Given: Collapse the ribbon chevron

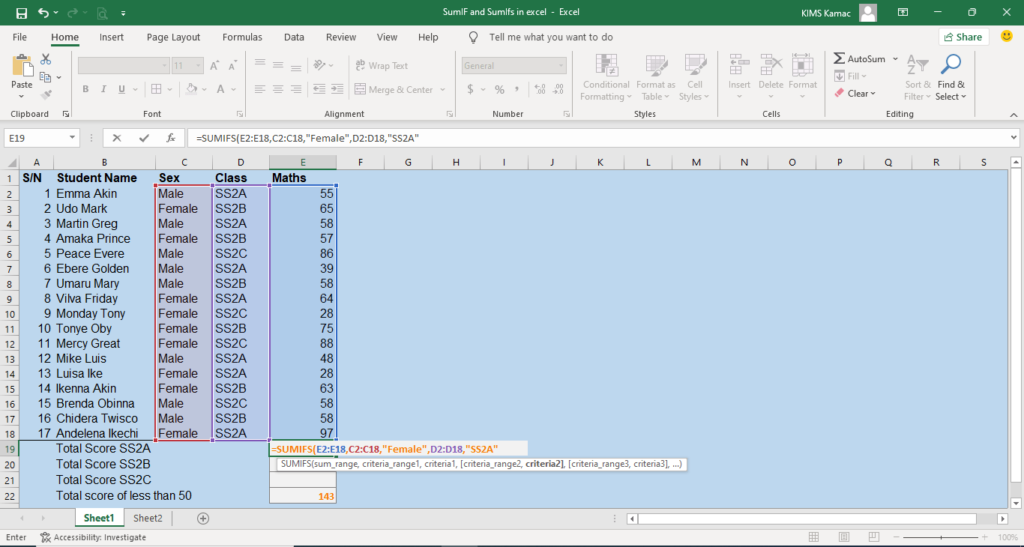Looking at the screenshot, I should 1014,114.
